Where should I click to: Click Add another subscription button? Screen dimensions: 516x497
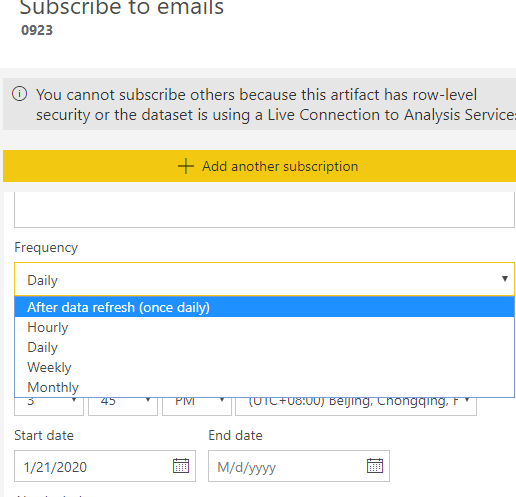tap(259, 166)
